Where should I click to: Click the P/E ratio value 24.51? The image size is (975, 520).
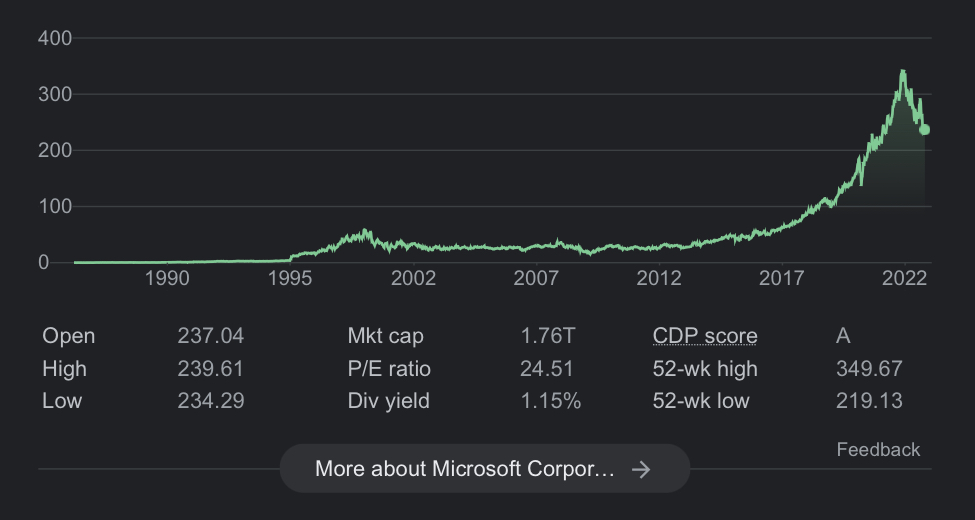click(547, 369)
